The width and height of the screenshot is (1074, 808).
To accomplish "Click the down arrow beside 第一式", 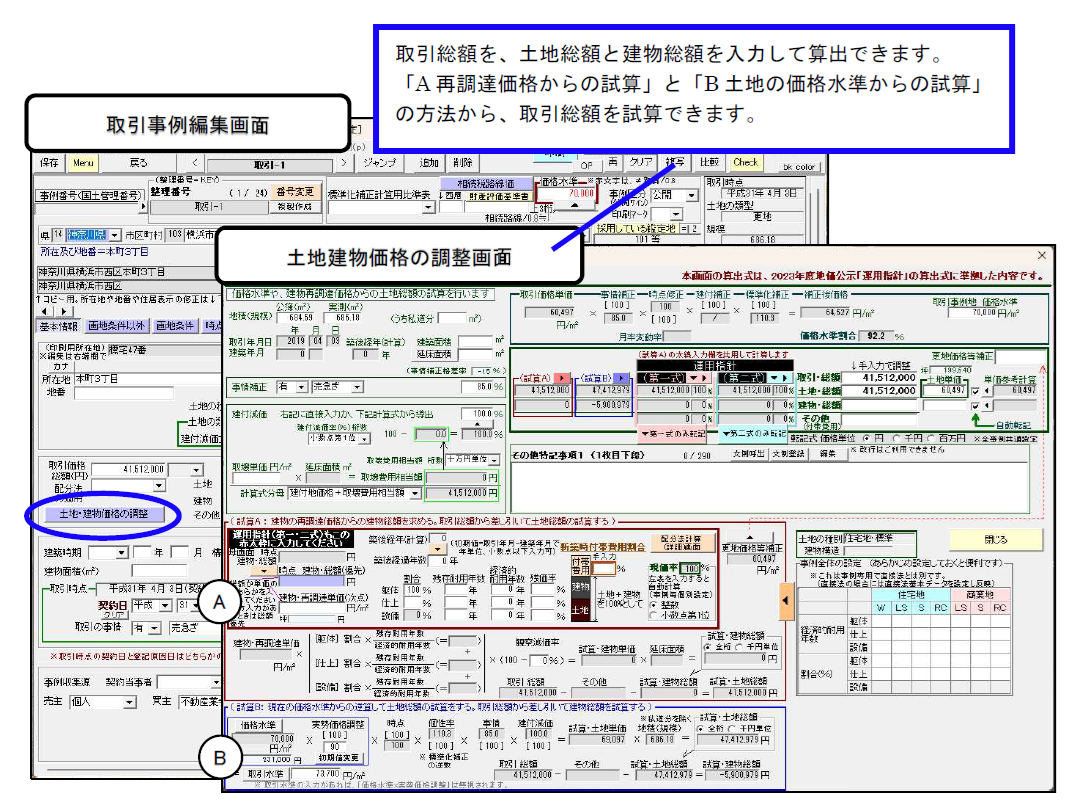I will tap(694, 378).
